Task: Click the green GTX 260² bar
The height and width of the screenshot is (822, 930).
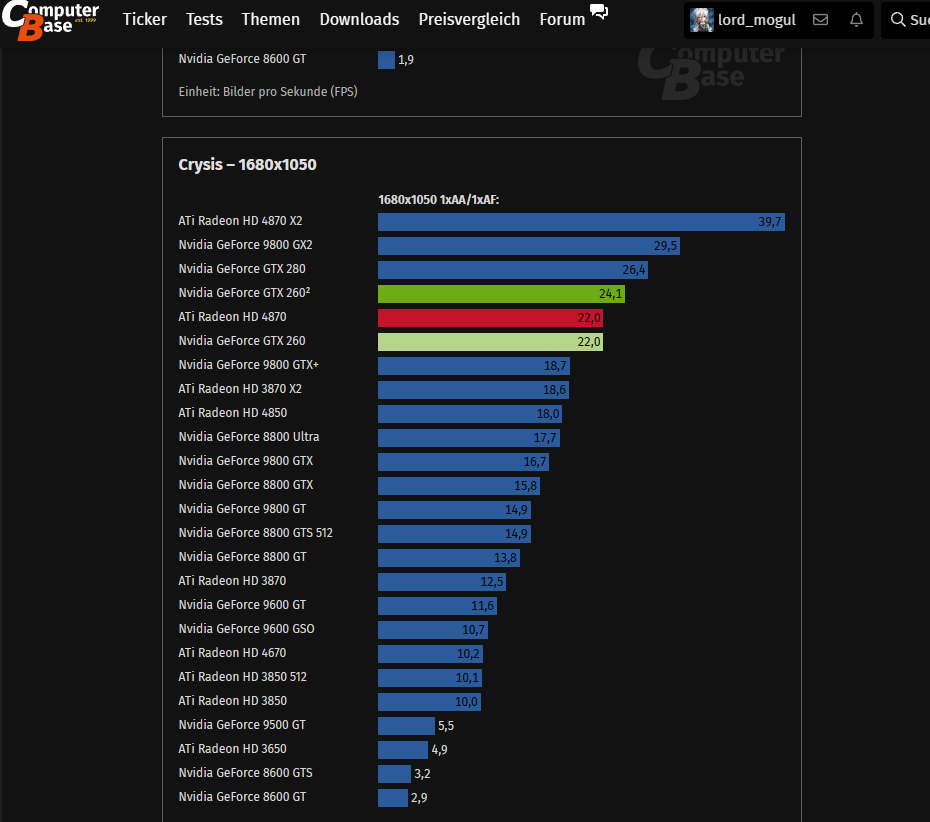Action: [501, 294]
